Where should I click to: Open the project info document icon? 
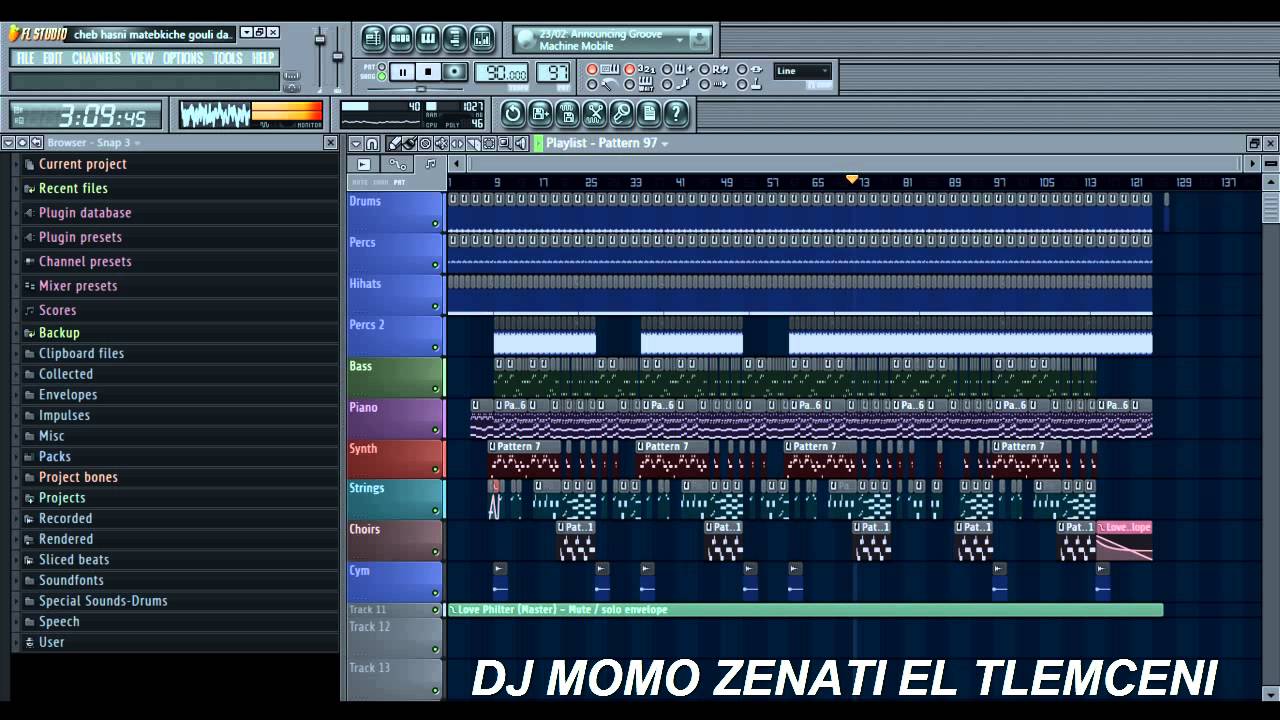pyautogui.click(x=649, y=113)
